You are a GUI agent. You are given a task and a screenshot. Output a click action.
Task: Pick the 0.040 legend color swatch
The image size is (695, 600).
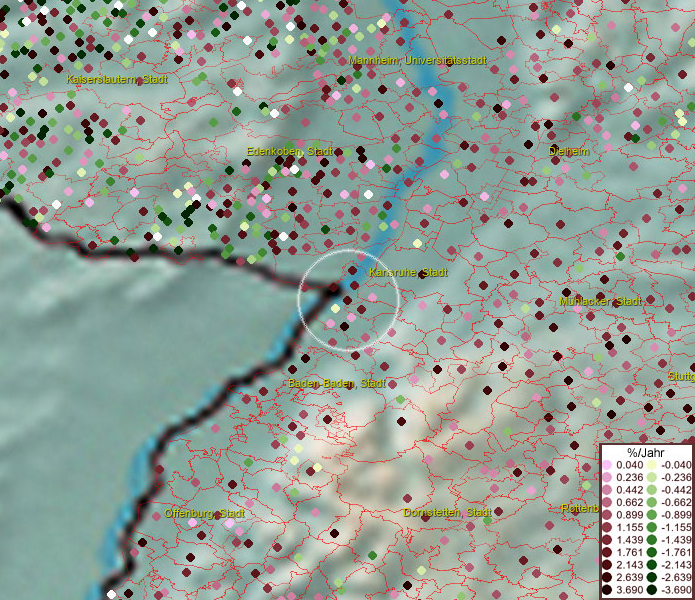[x=607, y=465]
